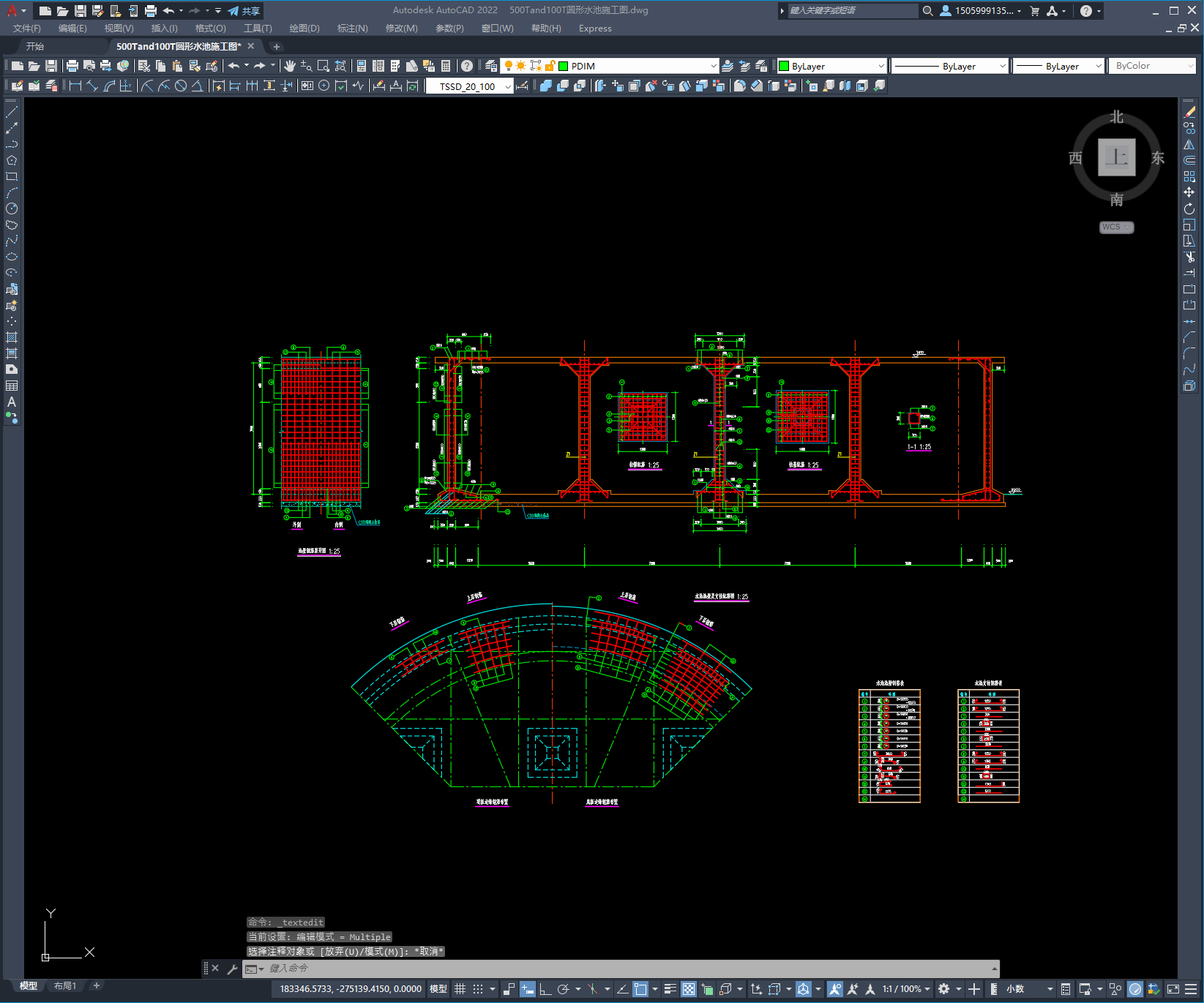The width and height of the screenshot is (1204, 1003).
Task: Toggle snap mode in the status bar
Action: [x=478, y=989]
